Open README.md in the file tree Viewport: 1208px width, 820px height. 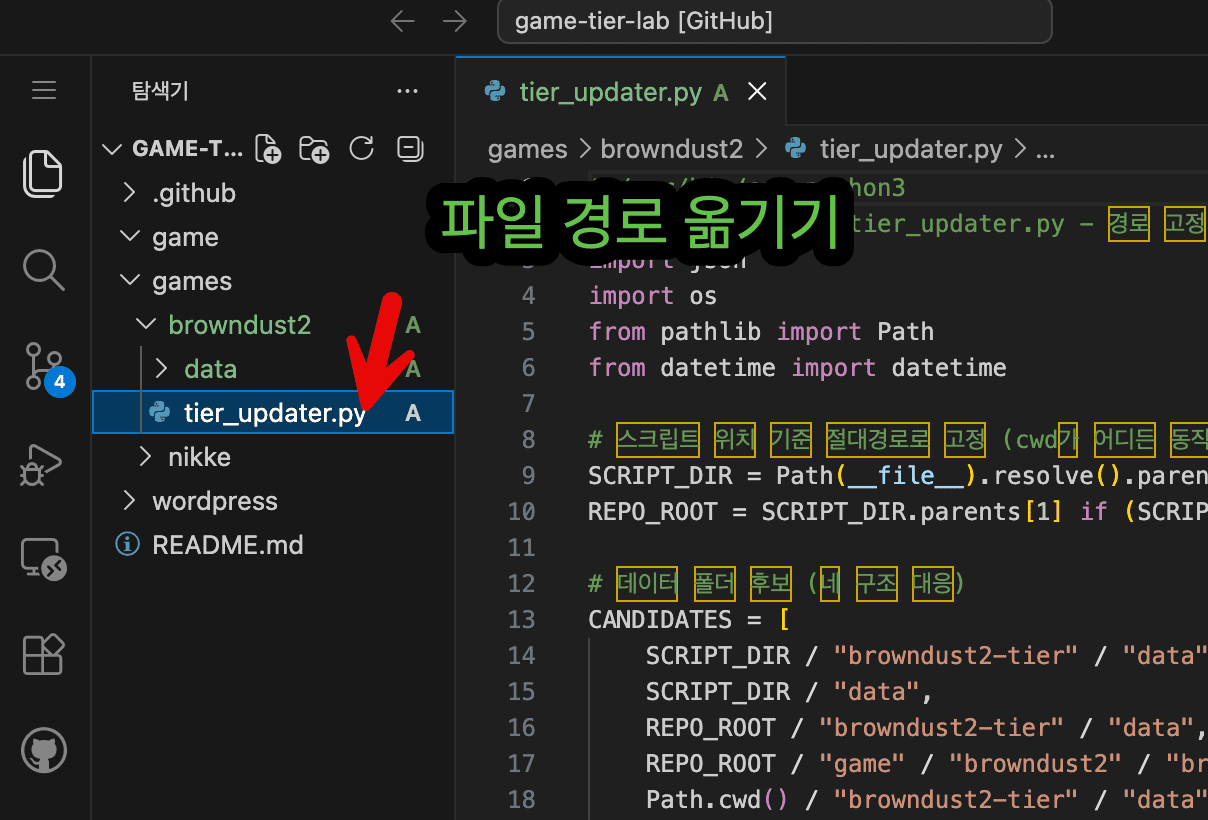point(272,545)
